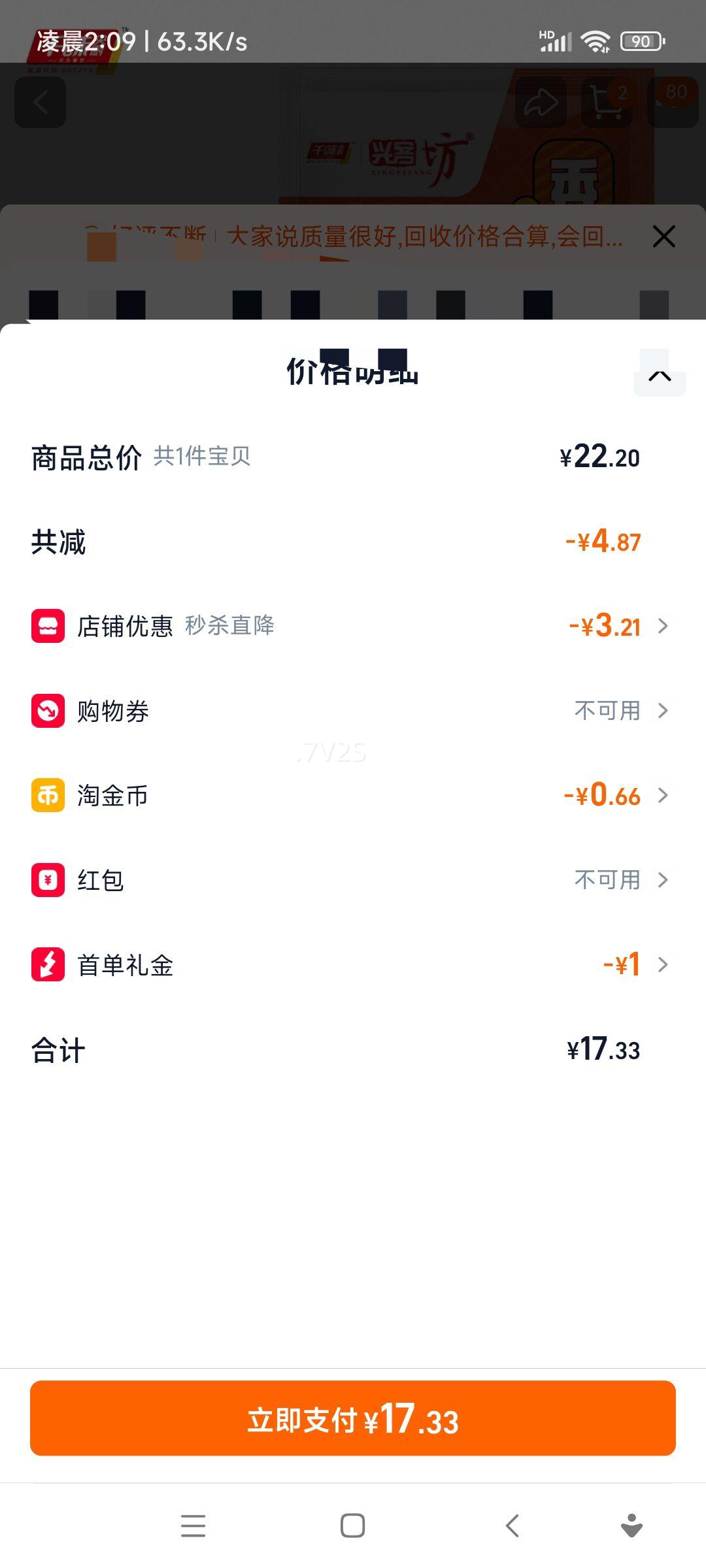Expand 首单礼金 discount chevron
The height and width of the screenshot is (1568, 706).
coord(663,964)
